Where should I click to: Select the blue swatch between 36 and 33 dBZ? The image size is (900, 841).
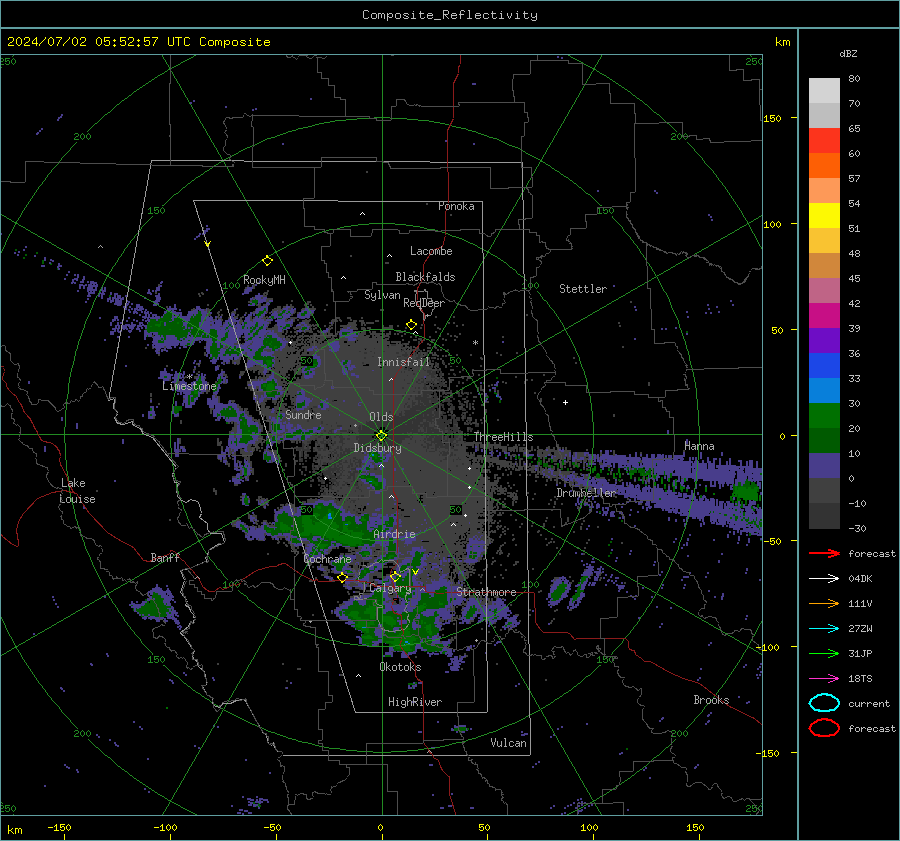point(824,366)
